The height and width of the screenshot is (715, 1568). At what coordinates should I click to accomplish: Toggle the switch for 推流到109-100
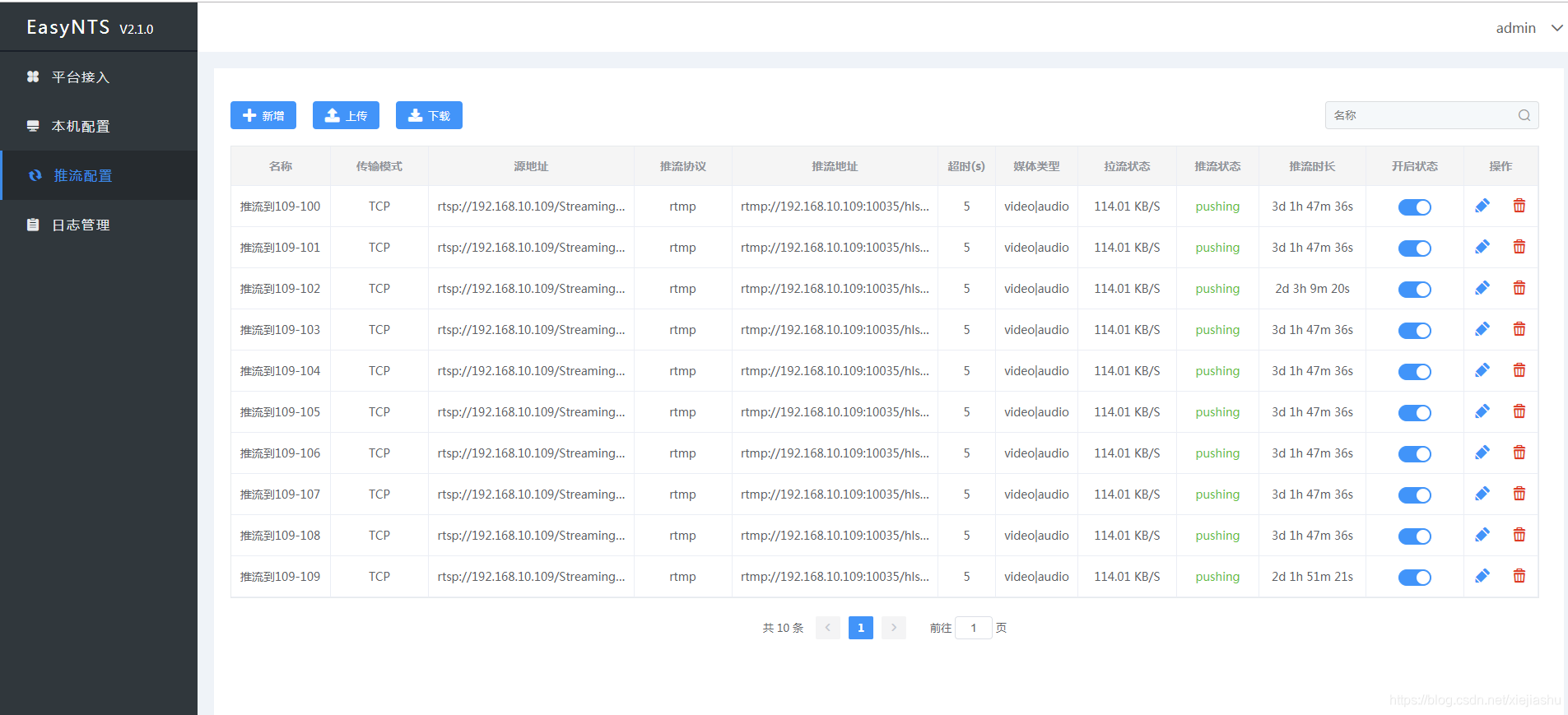pyautogui.click(x=1415, y=207)
